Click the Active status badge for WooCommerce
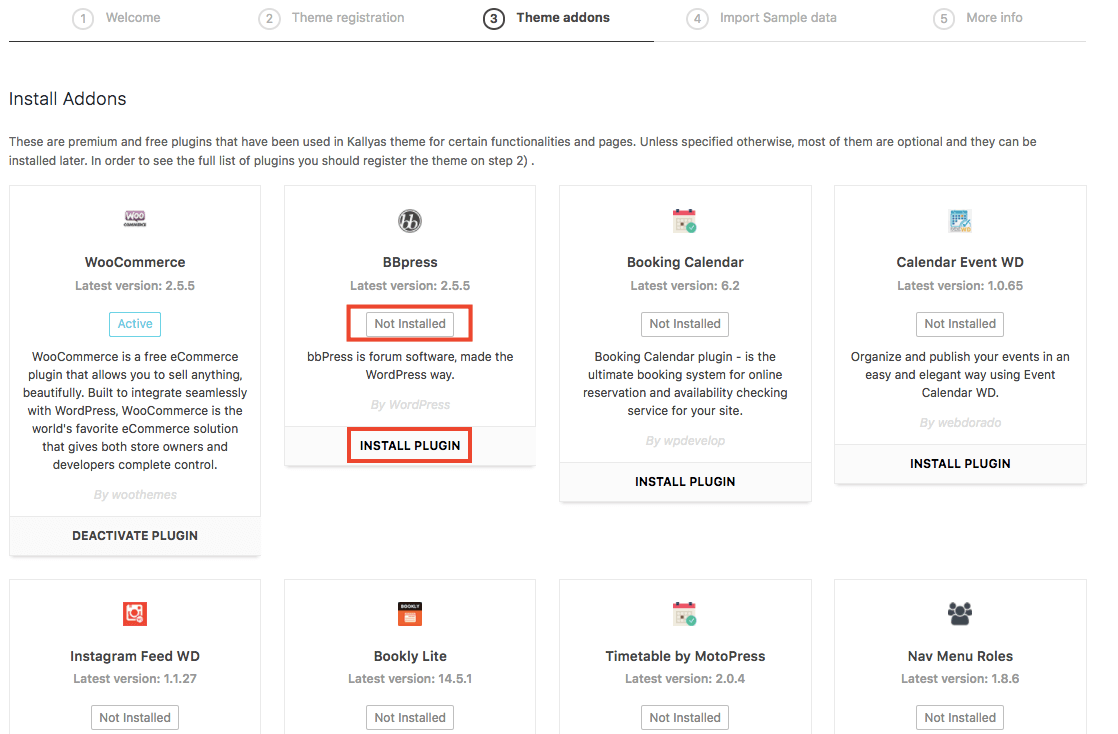 [135, 324]
